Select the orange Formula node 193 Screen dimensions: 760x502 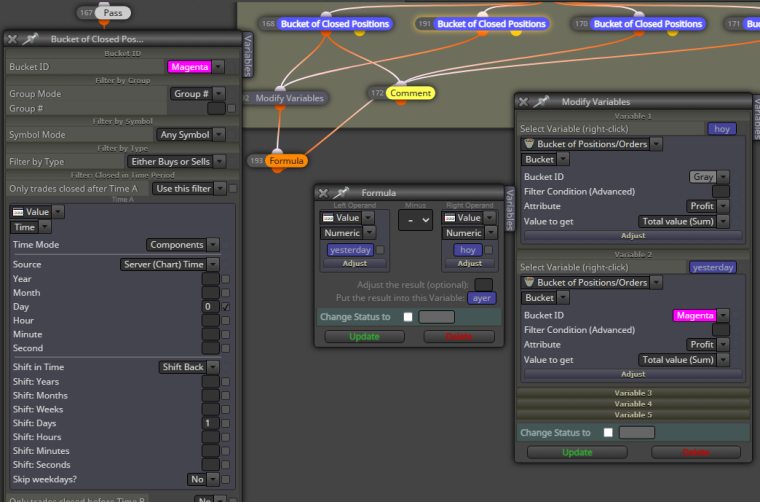286,160
